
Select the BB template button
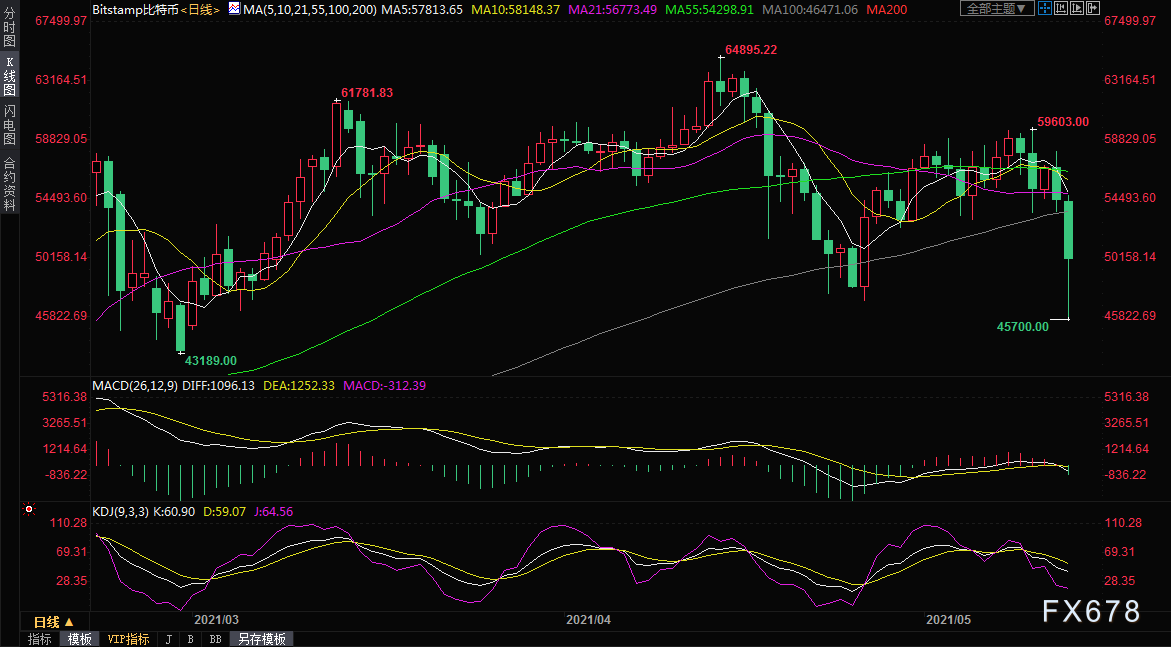(215, 639)
